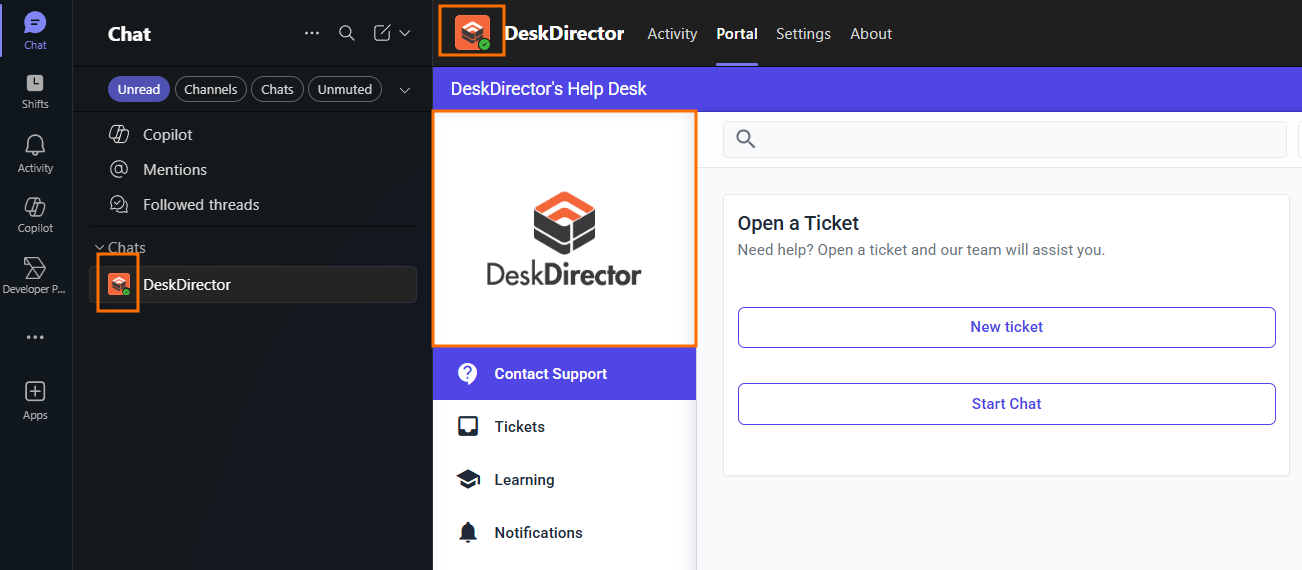Click the DeskDirector logo in portal sidebar
Viewport: 1302px width, 570px height.
pos(564,238)
